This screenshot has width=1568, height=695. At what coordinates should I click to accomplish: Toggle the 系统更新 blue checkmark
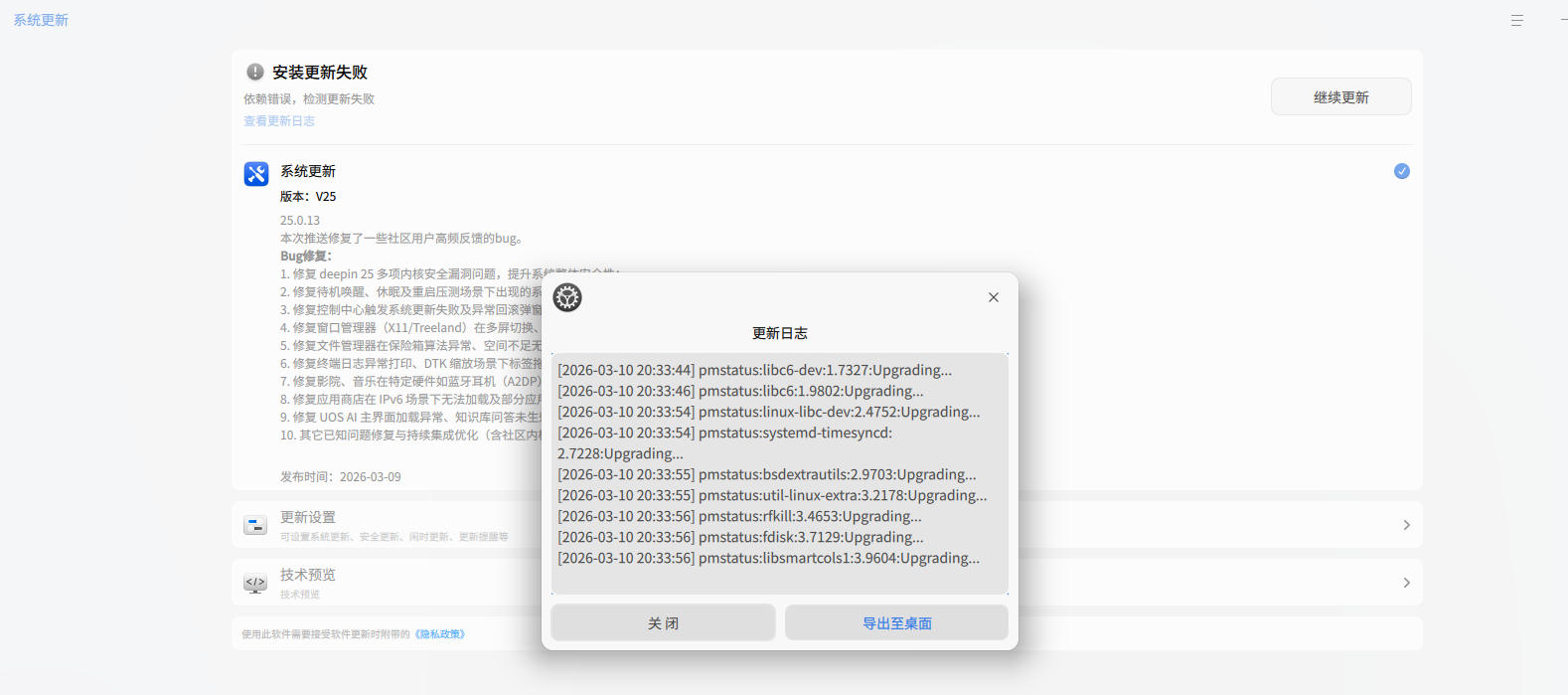pyautogui.click(x=1401, y=171)
